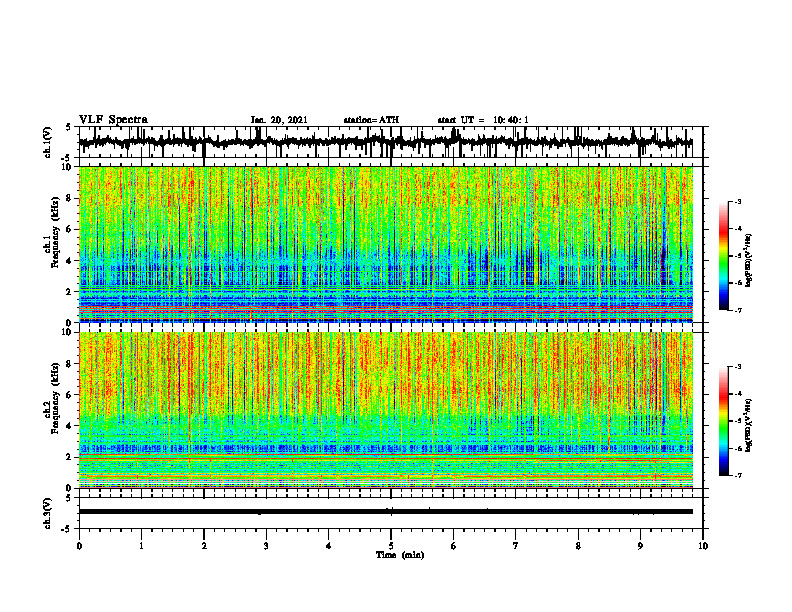Select the date label "Jan. 20, 2021"

[279, 120]
